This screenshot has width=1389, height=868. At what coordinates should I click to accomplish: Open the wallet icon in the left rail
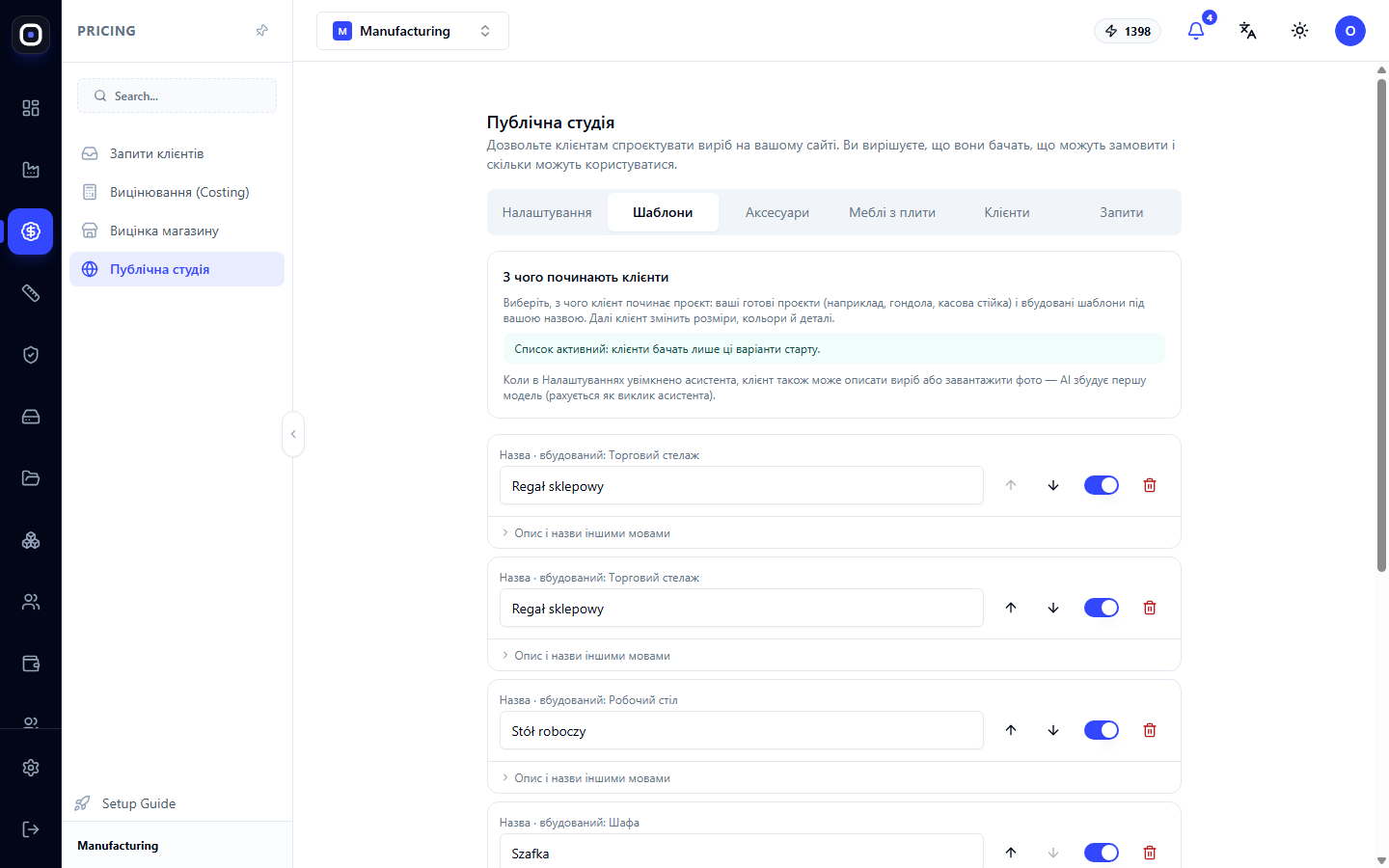[x=31, y=664]
